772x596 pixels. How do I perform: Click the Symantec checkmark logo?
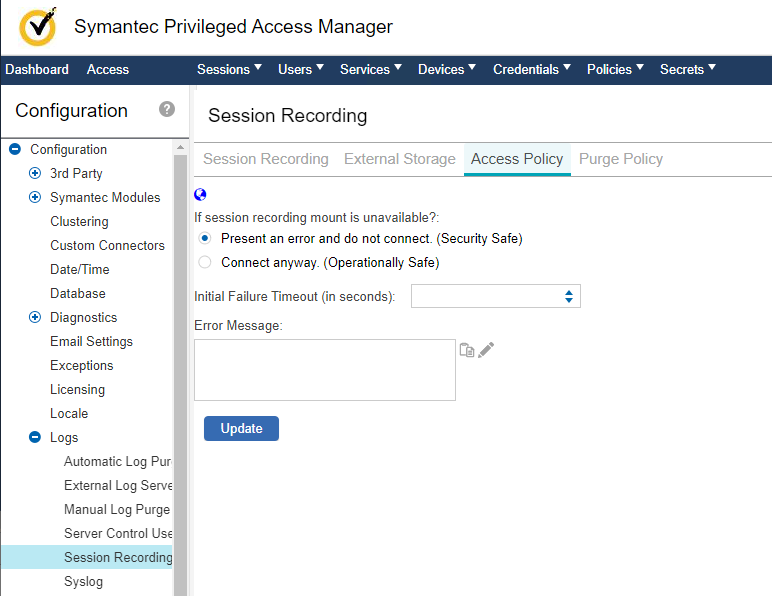coord(38,27)
